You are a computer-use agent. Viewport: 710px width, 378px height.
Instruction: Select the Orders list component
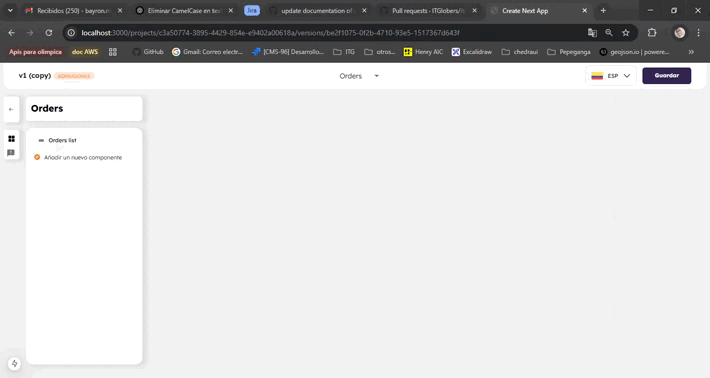[62, 140]
